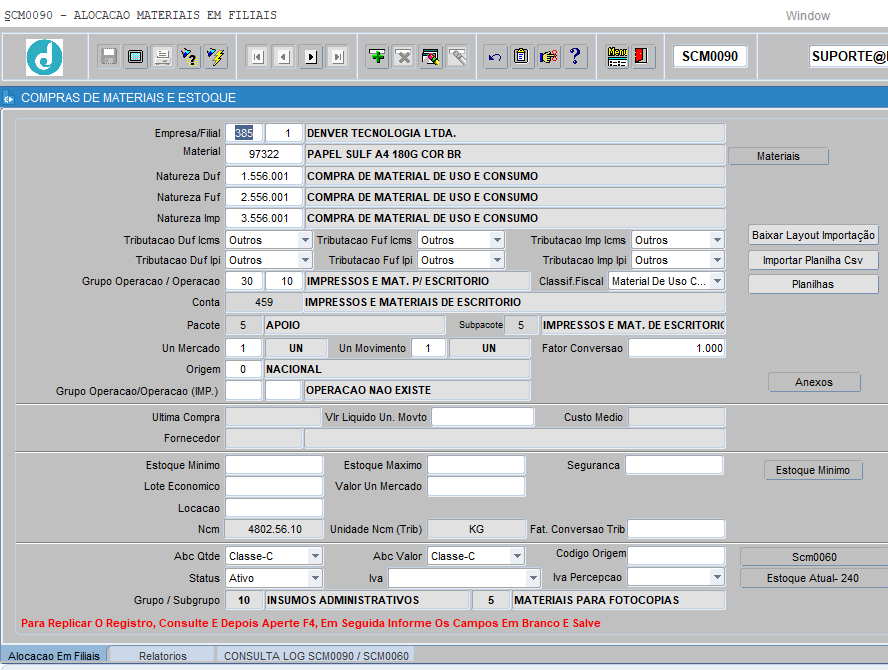Click the Lote Economico input field

[274, 486]
